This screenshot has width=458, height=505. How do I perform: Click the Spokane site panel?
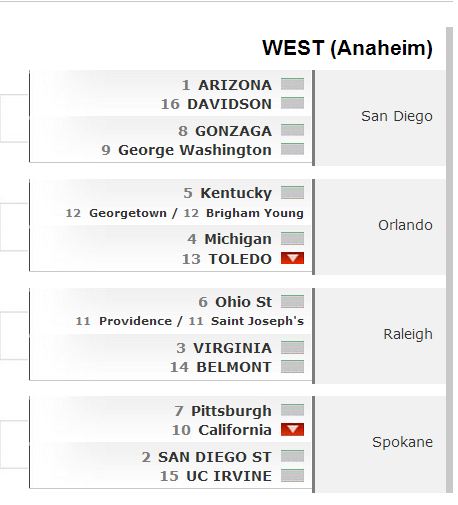coord(380,444)
